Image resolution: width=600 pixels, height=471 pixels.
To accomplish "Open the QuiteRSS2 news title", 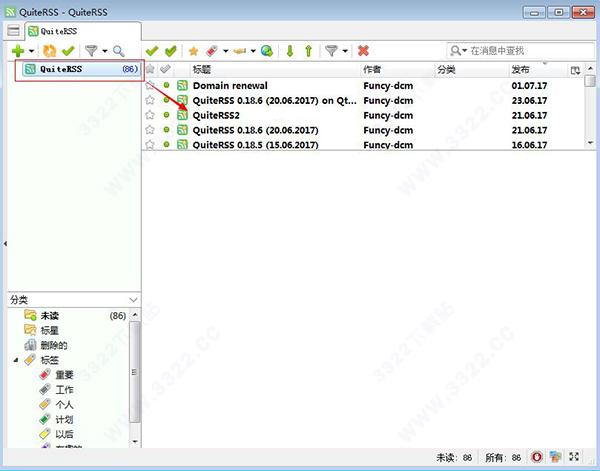I will [x=216, y=116].
